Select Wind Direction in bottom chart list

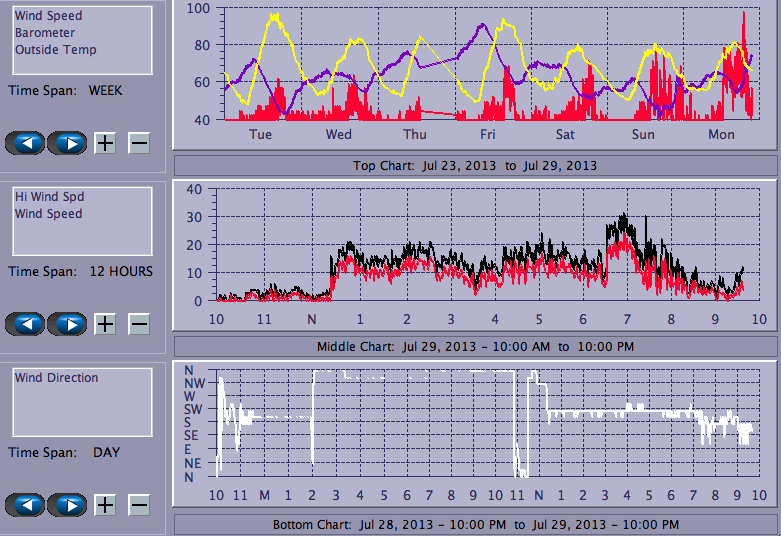click(56, 378)
